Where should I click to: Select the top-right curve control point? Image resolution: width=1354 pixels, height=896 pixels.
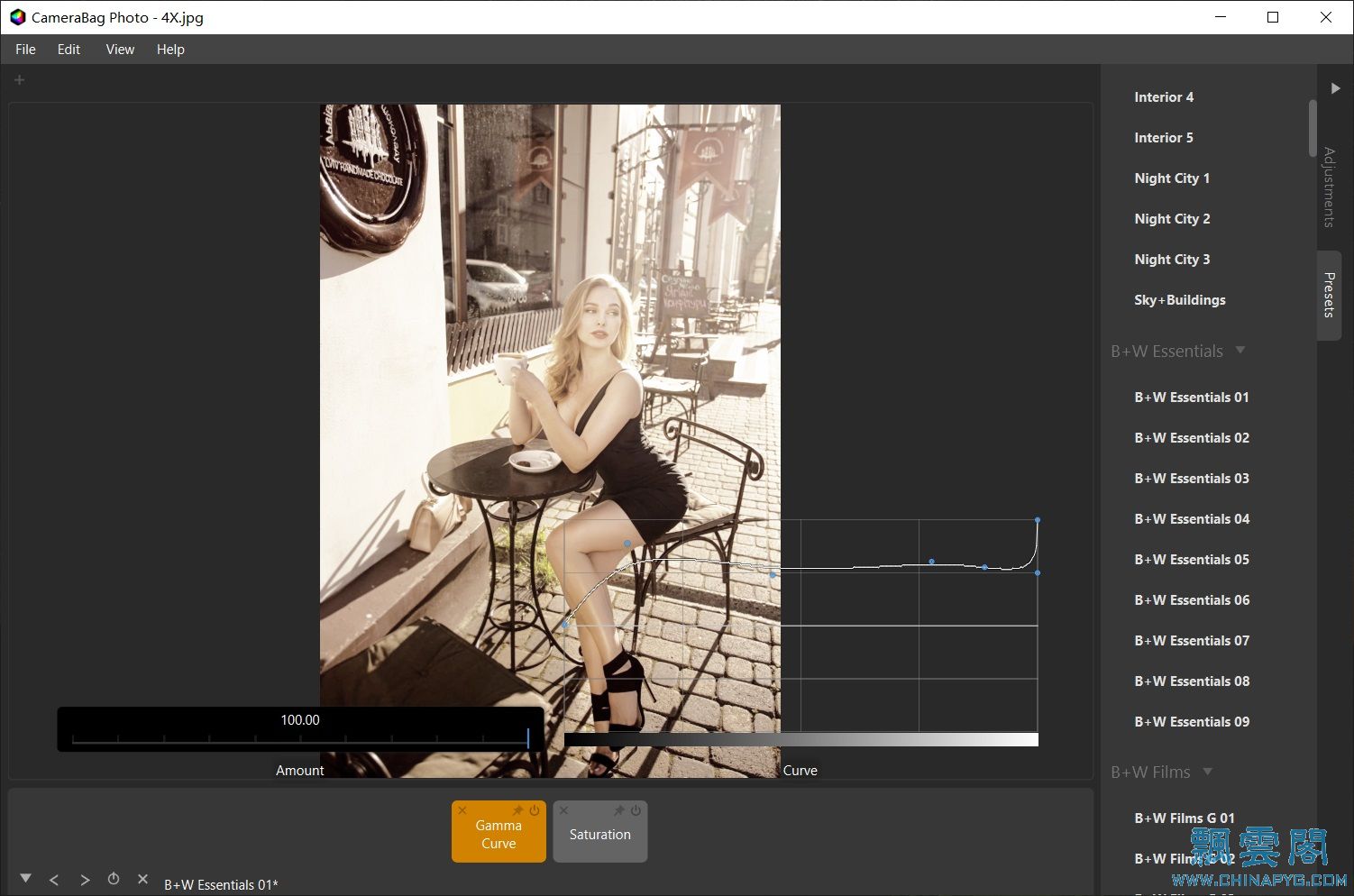tap(1038, 520)
